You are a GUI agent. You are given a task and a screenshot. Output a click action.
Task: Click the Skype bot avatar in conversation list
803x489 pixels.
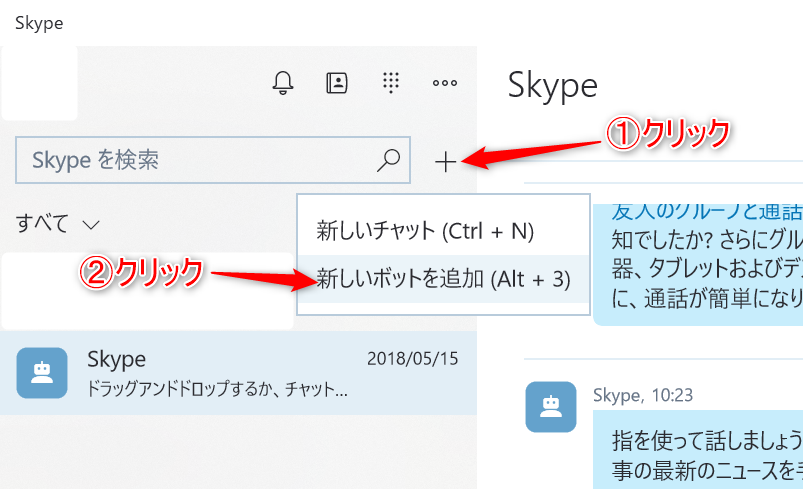[42, 373]
